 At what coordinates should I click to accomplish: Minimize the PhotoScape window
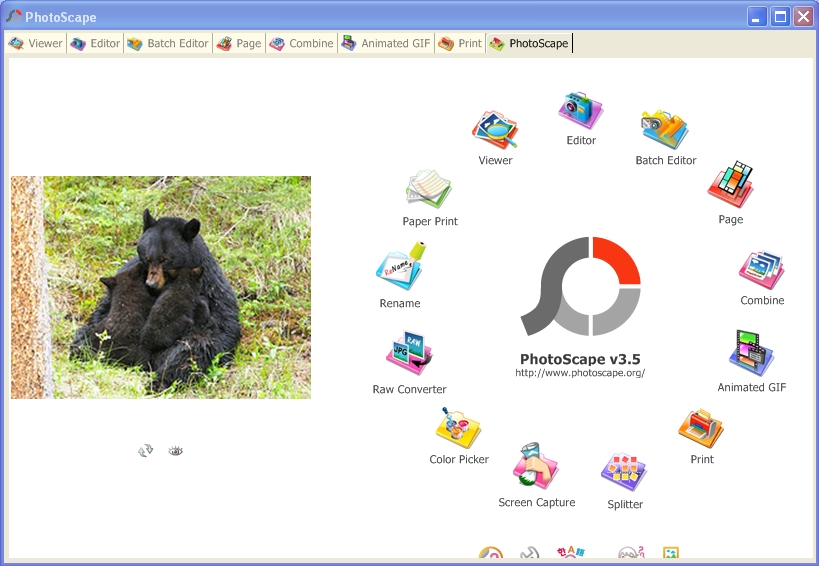click(756, 17)
